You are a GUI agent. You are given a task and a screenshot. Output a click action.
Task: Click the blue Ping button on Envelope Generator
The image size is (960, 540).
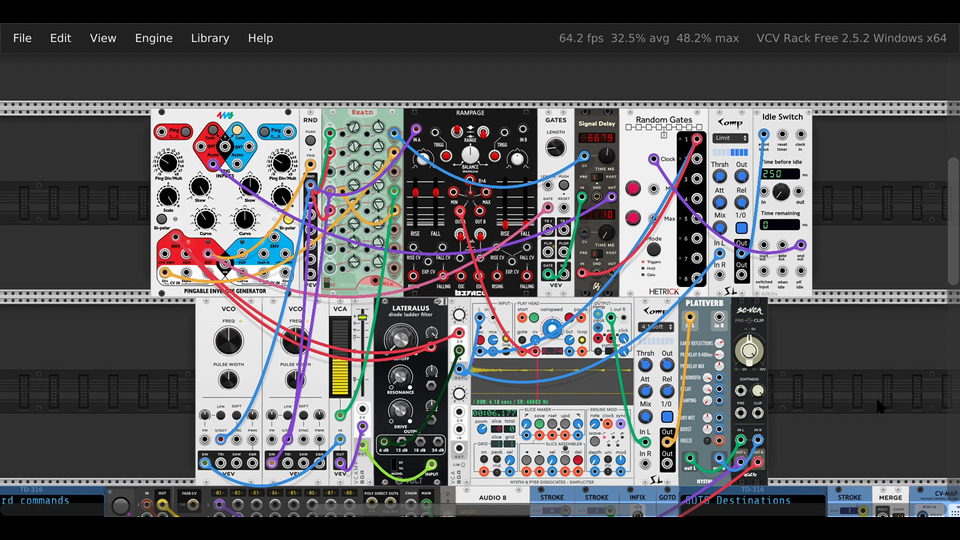[x=266, y=131]
